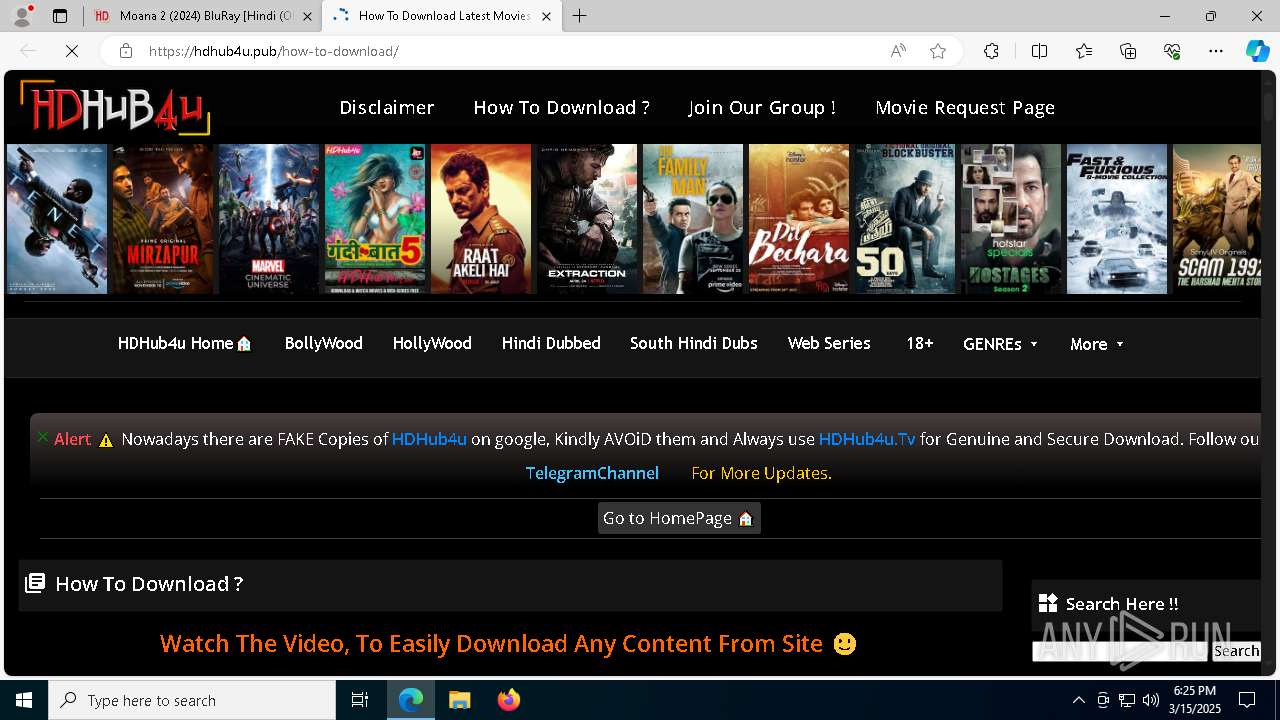Open the Scam 1992 poster

click(x=1217, y=219)
